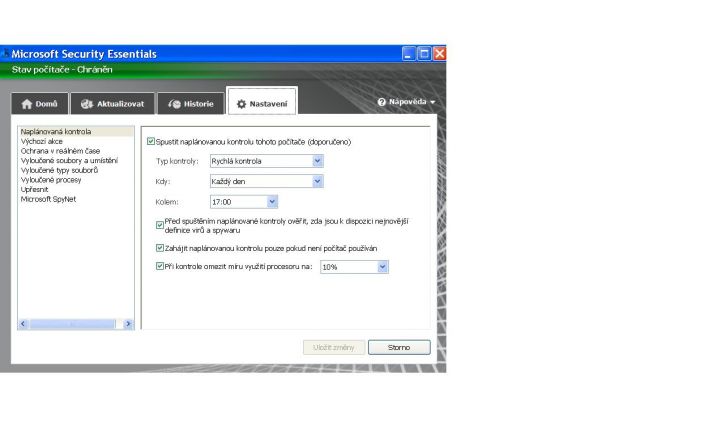Viewport: 725px width, 435px height.
Task: Toggle Při kontrole omezit míru využití procesoru
Action: (x=160, y=266)
